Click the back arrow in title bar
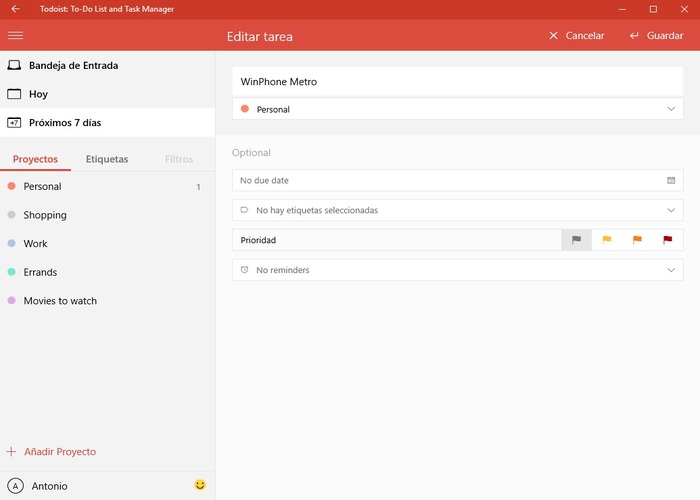The image size is (700, 500). coord(15,9)
